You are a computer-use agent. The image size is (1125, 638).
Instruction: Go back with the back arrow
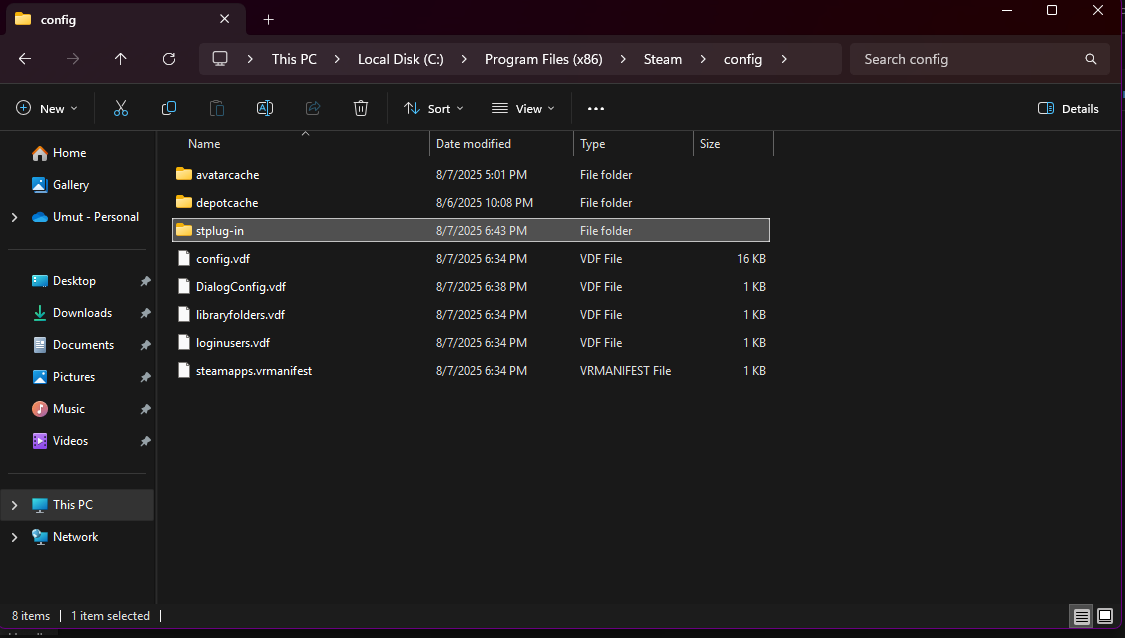tap(25, 59)
